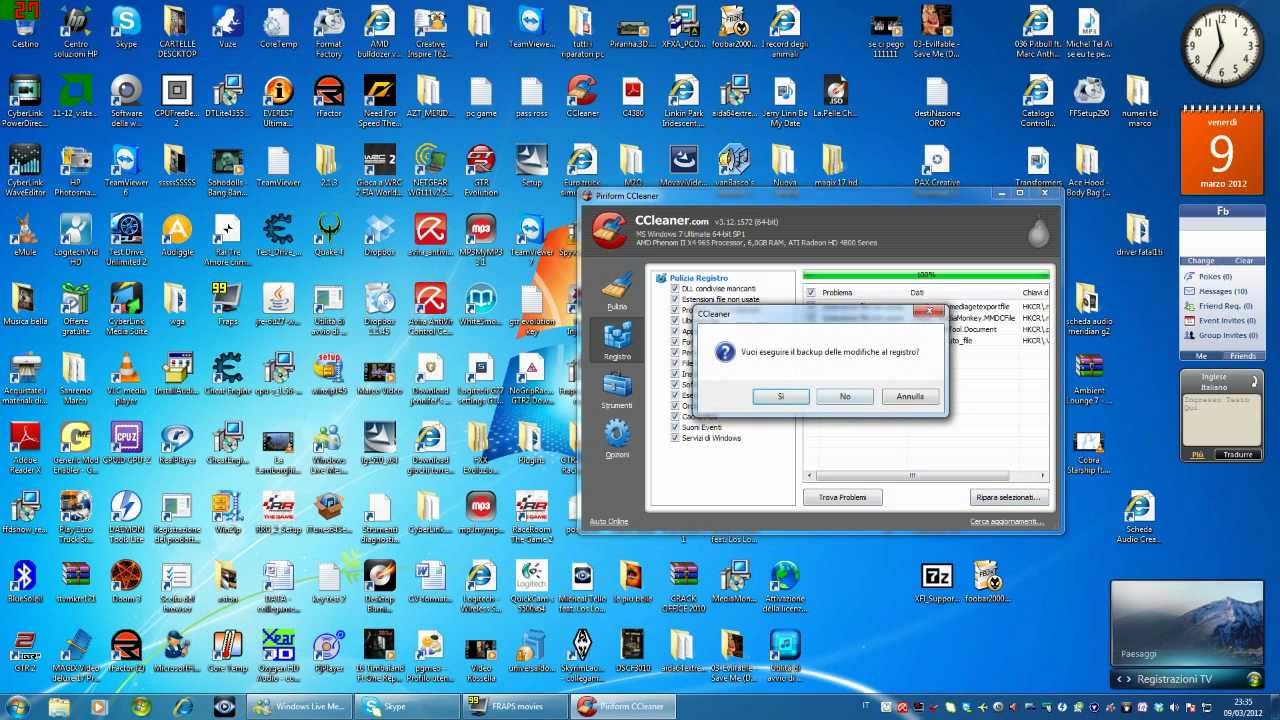Select the EVEREST Ultimate desktop icon
The width and height of the screenshot is (1280, 720).
(x=278, y=102)
